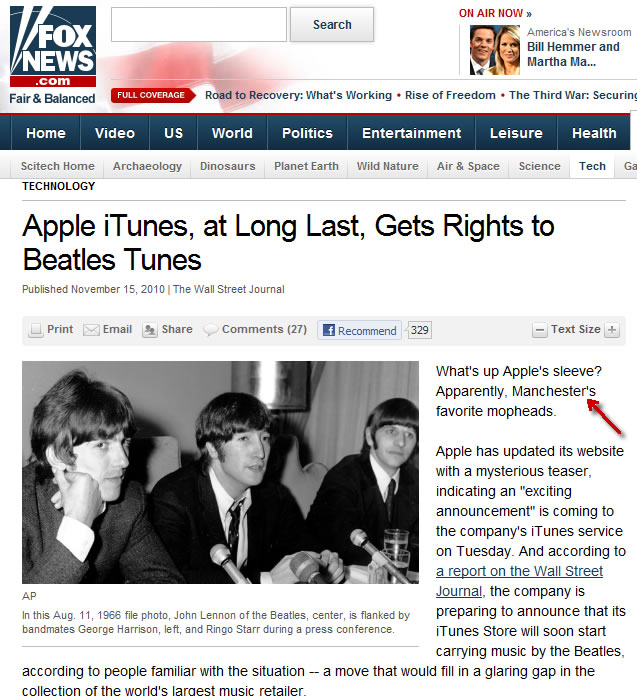Click the Search button
This screenshot has width=637, height=696.
pyautogui.click(x=332, y=24)
